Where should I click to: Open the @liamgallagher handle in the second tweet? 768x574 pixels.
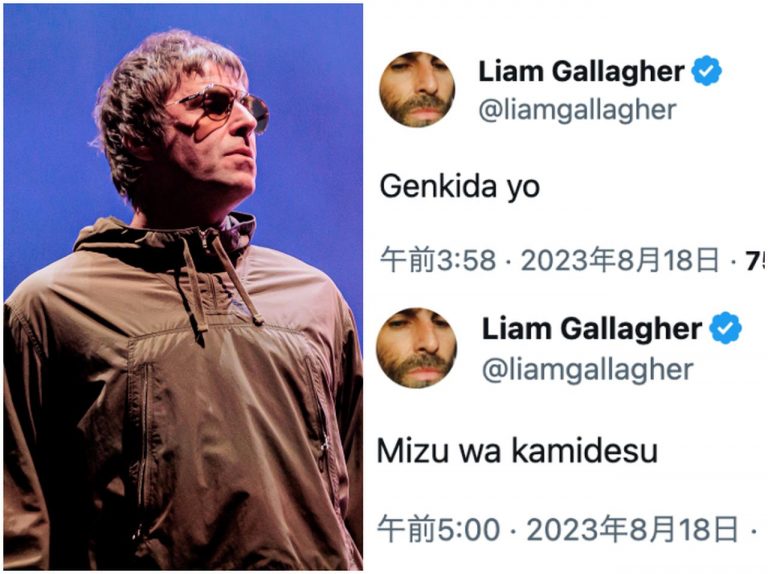(x=587, y=370)
